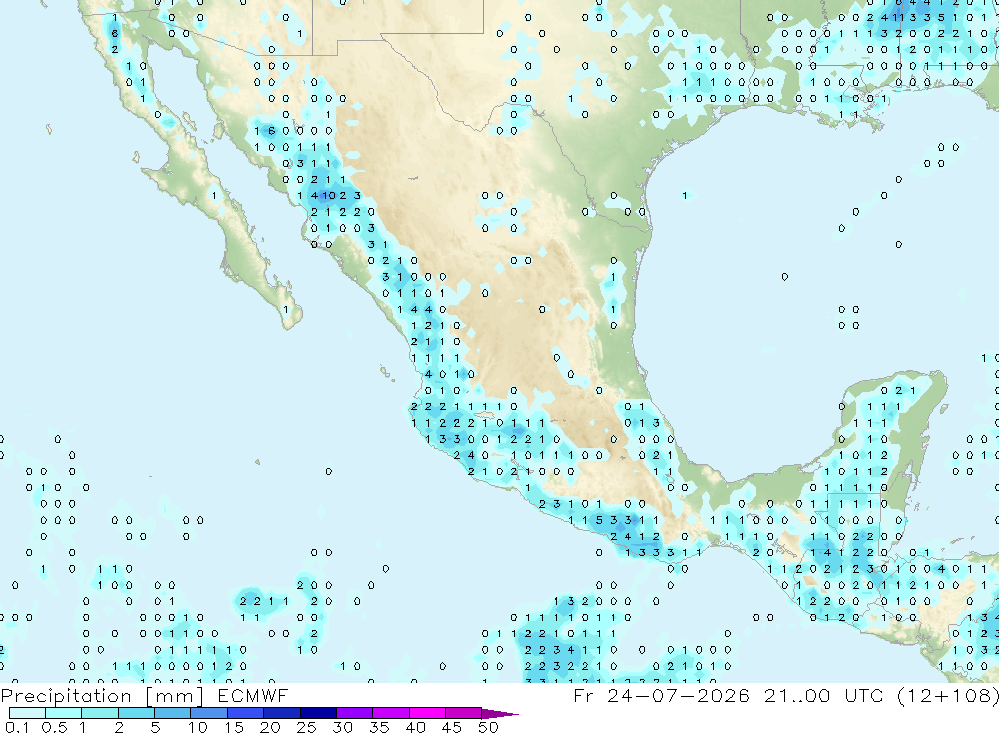Click the 1–2 mm legend color swatch
1000x733 pixels.
pos(100,713)
